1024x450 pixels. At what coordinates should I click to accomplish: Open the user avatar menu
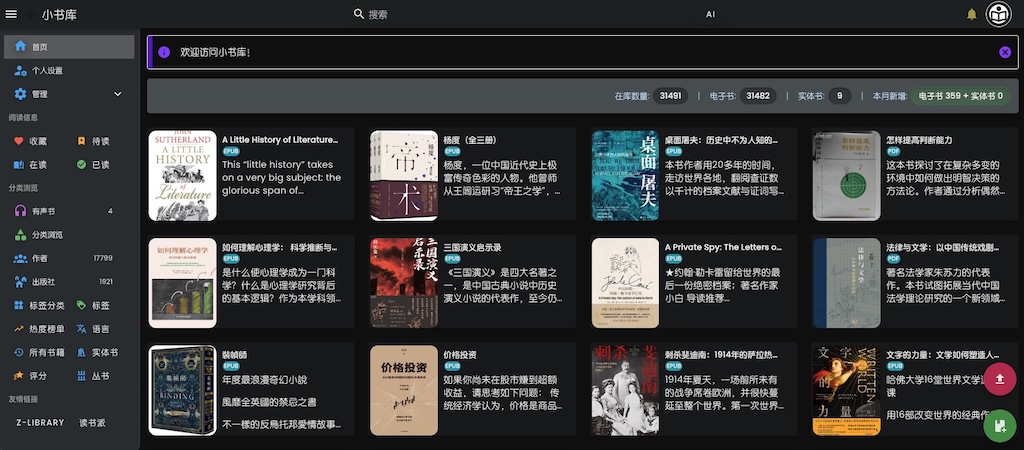pyautogui.click(x=999, y=14)
